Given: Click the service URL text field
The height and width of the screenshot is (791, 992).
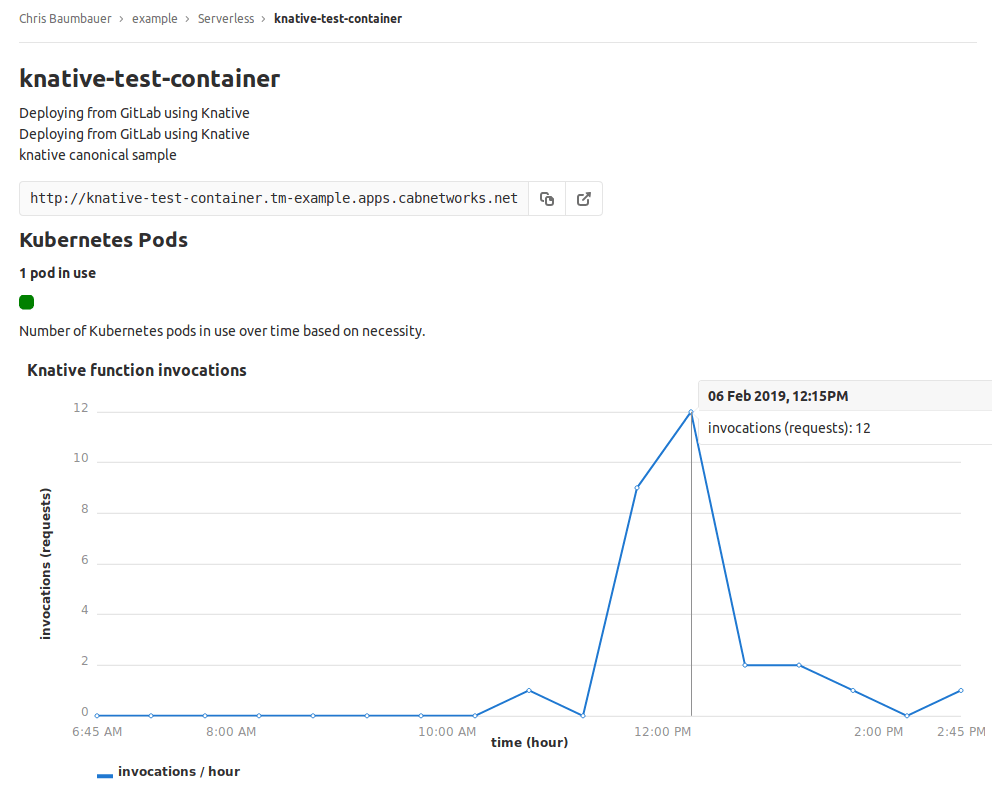Looking at the screenshot, I should 274,199.
